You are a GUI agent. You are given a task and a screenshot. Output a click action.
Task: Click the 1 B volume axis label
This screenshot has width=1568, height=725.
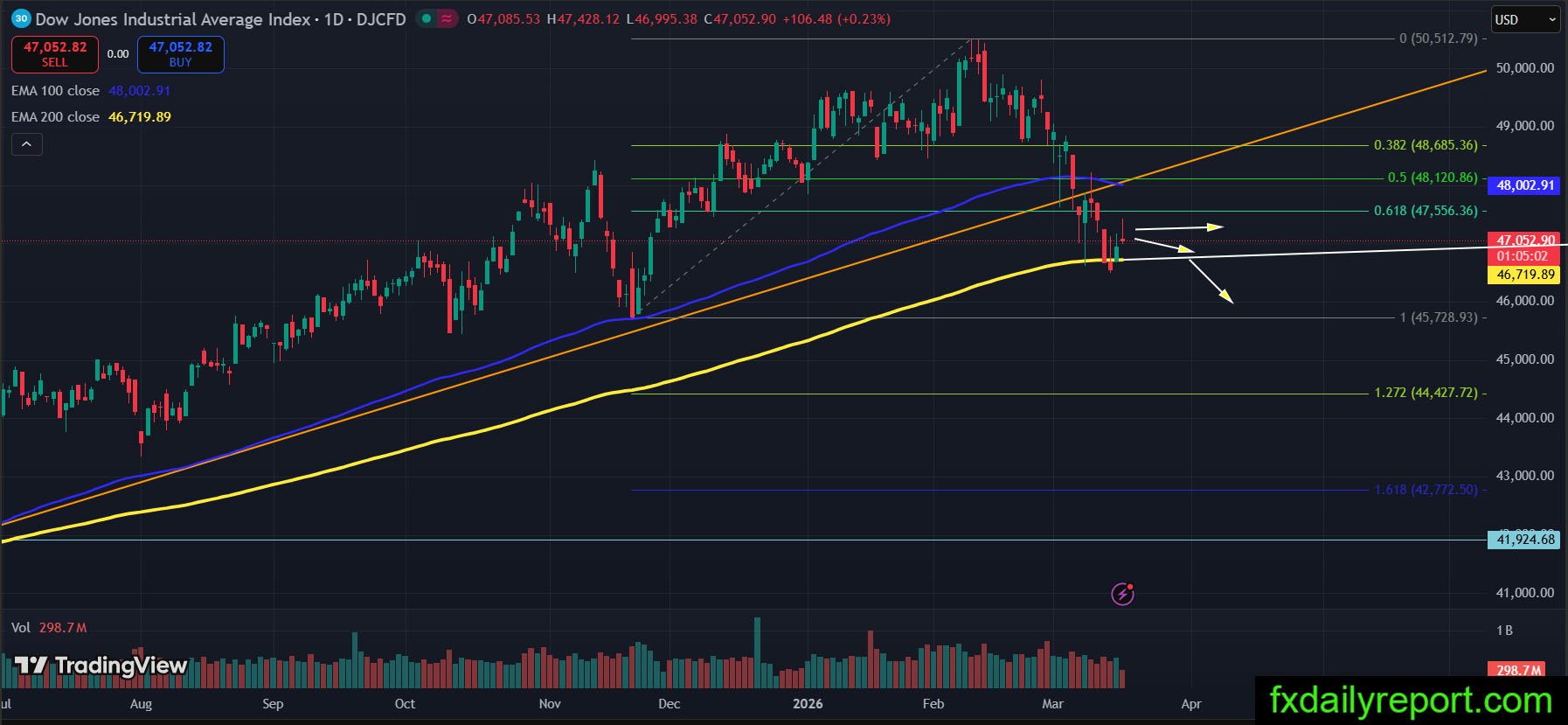pyautogui.click(x=1504, y=631)
